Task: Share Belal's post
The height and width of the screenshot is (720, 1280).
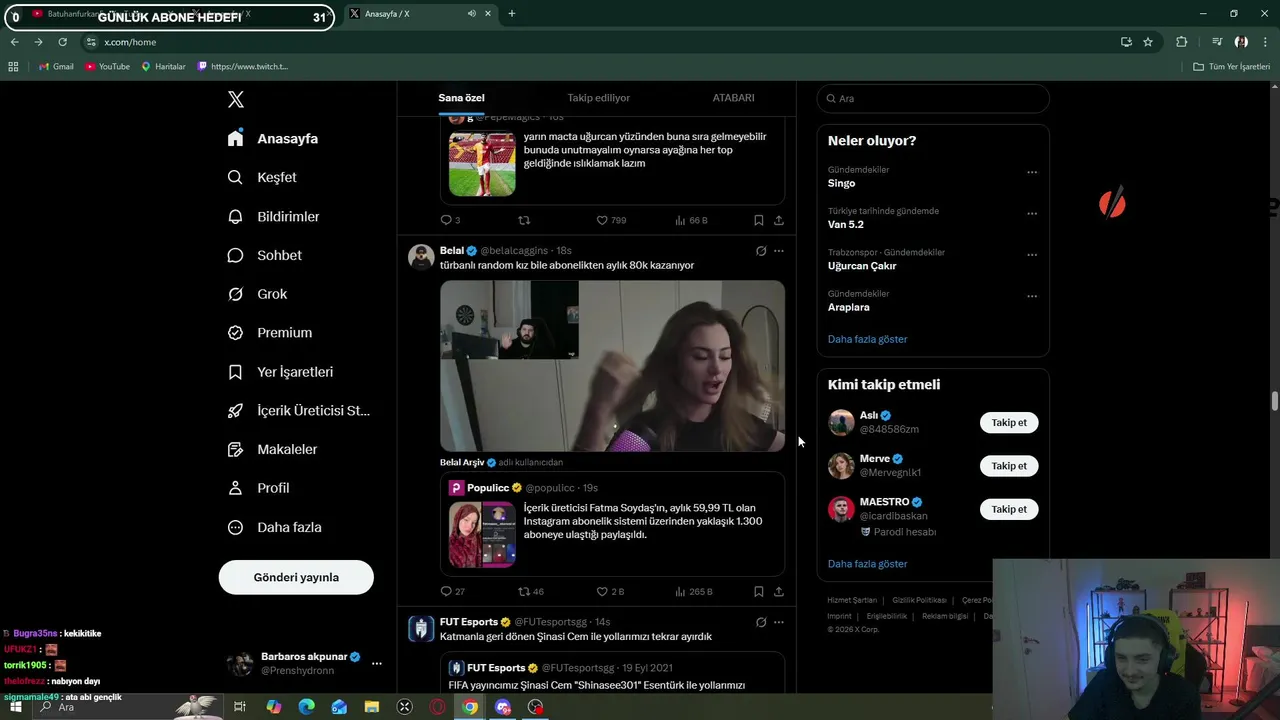Action: point(779,591)
